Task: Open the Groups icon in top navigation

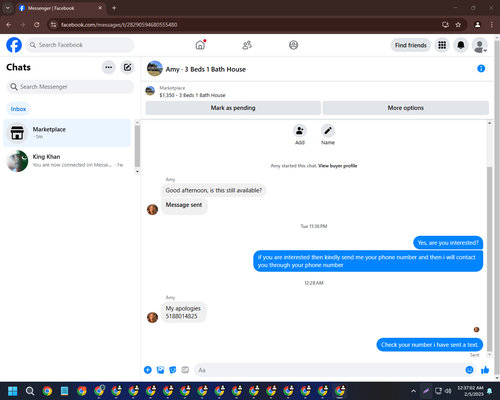Action: tap(293, 45)
